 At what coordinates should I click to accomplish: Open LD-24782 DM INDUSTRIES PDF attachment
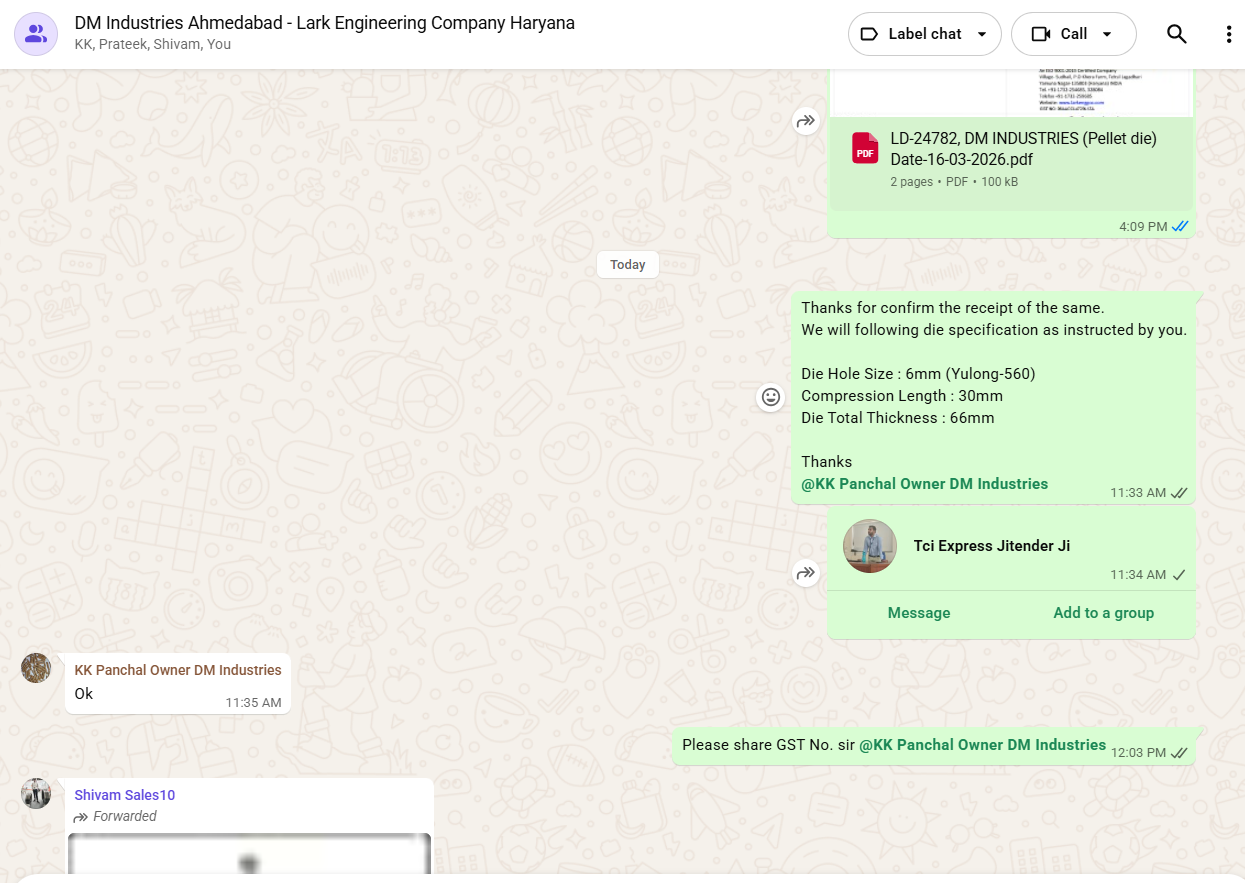click(x=1022, y=149)
